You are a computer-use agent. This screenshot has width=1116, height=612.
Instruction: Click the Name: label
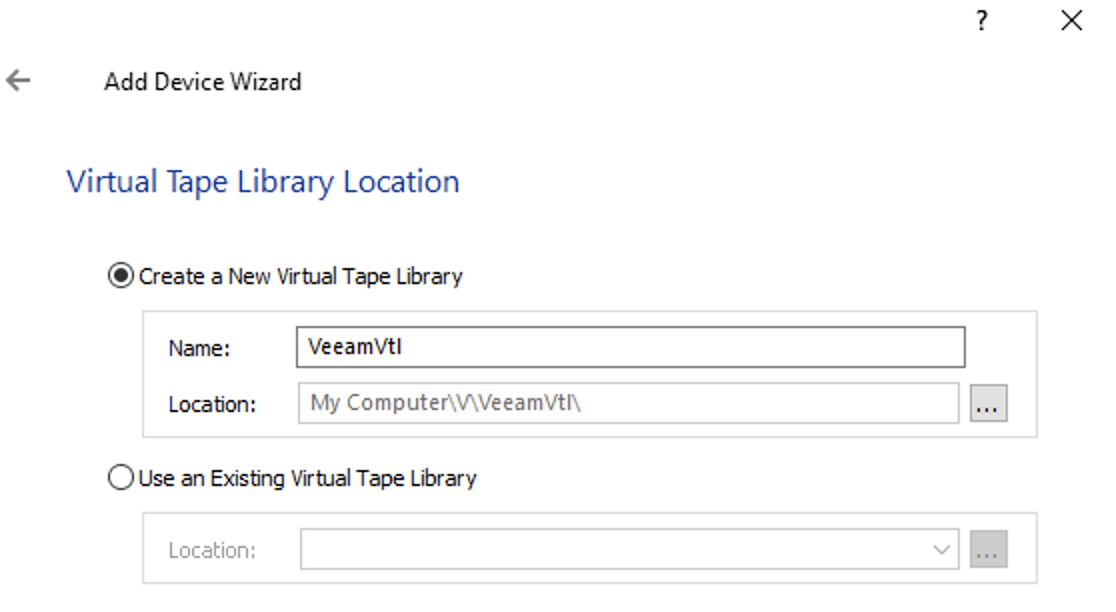pyautogui.click(x=199, y=348)
